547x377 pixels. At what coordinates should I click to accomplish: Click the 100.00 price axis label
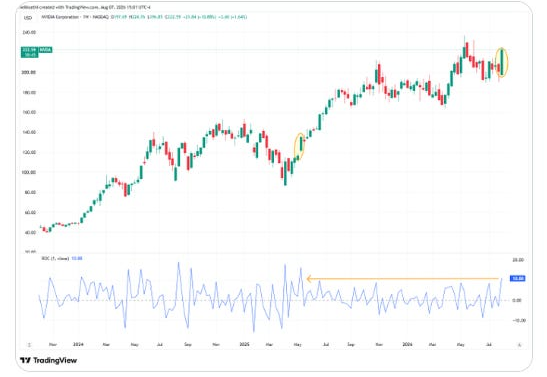coord(29,172)
